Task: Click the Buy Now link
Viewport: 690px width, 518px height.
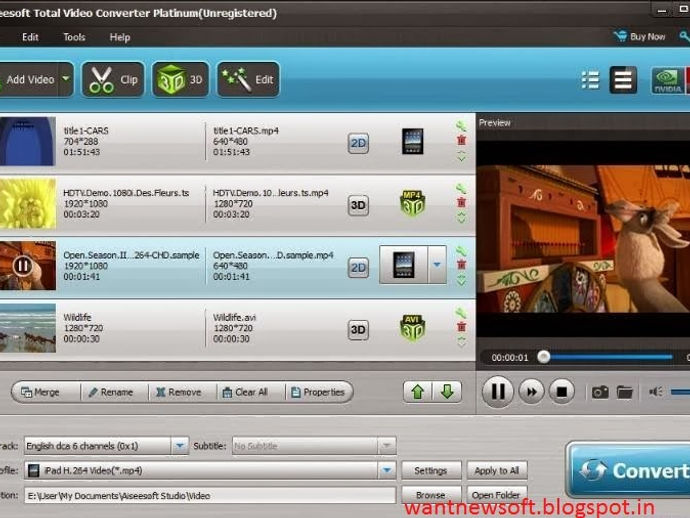Action: tap(640, 37)
